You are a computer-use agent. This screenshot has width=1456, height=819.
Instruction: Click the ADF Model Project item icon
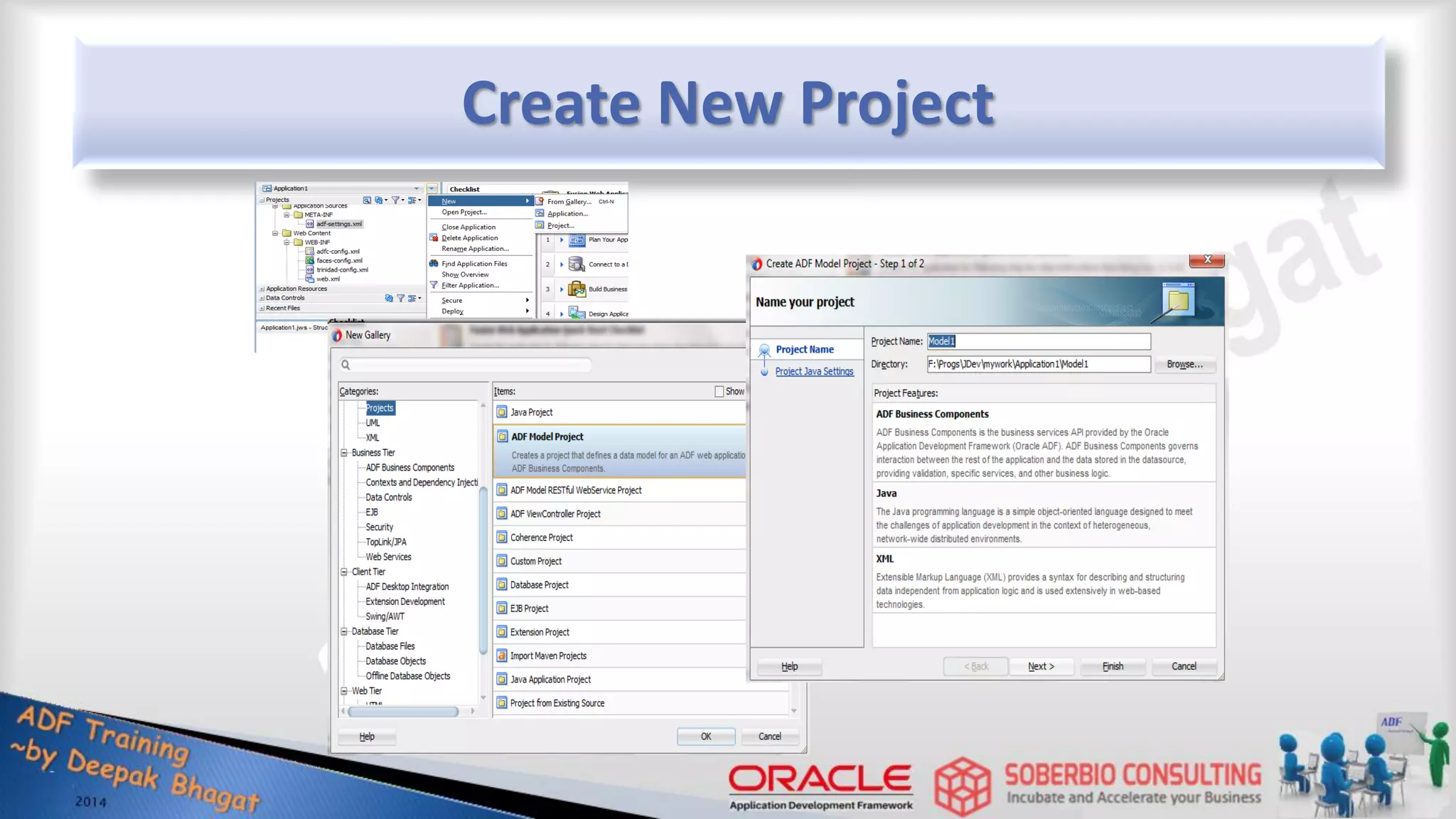click(502, 437)
